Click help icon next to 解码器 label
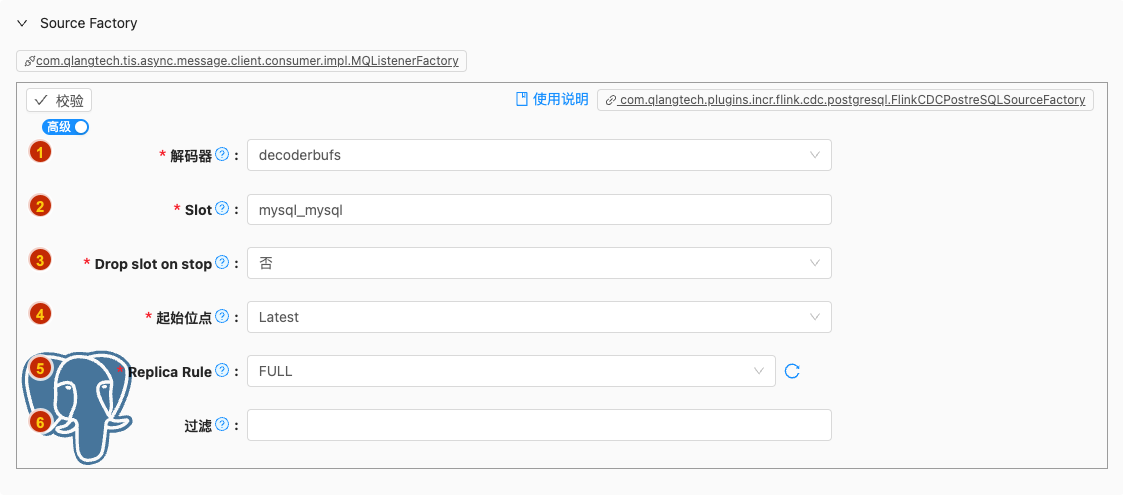Image resolution: width=1123 pixels, height=495 pixels. [222, 155]
